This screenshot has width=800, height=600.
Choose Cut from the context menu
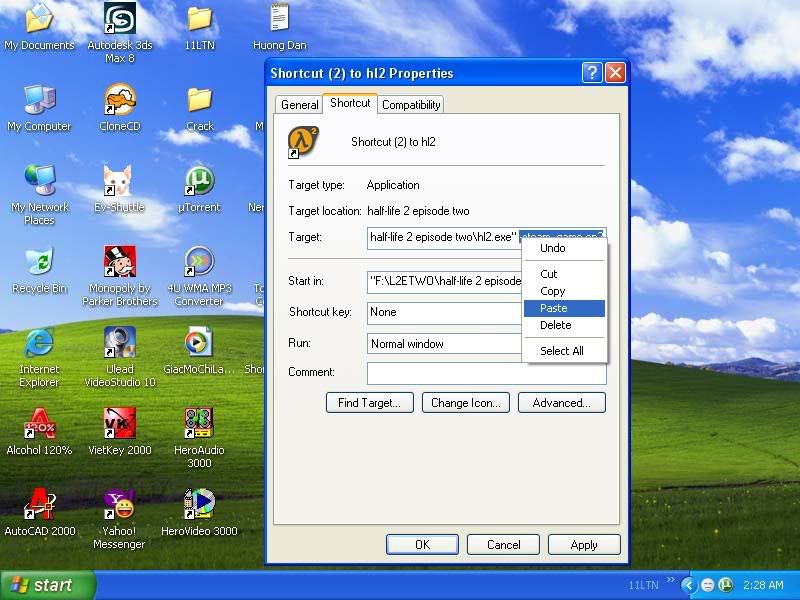pos(565,274)
